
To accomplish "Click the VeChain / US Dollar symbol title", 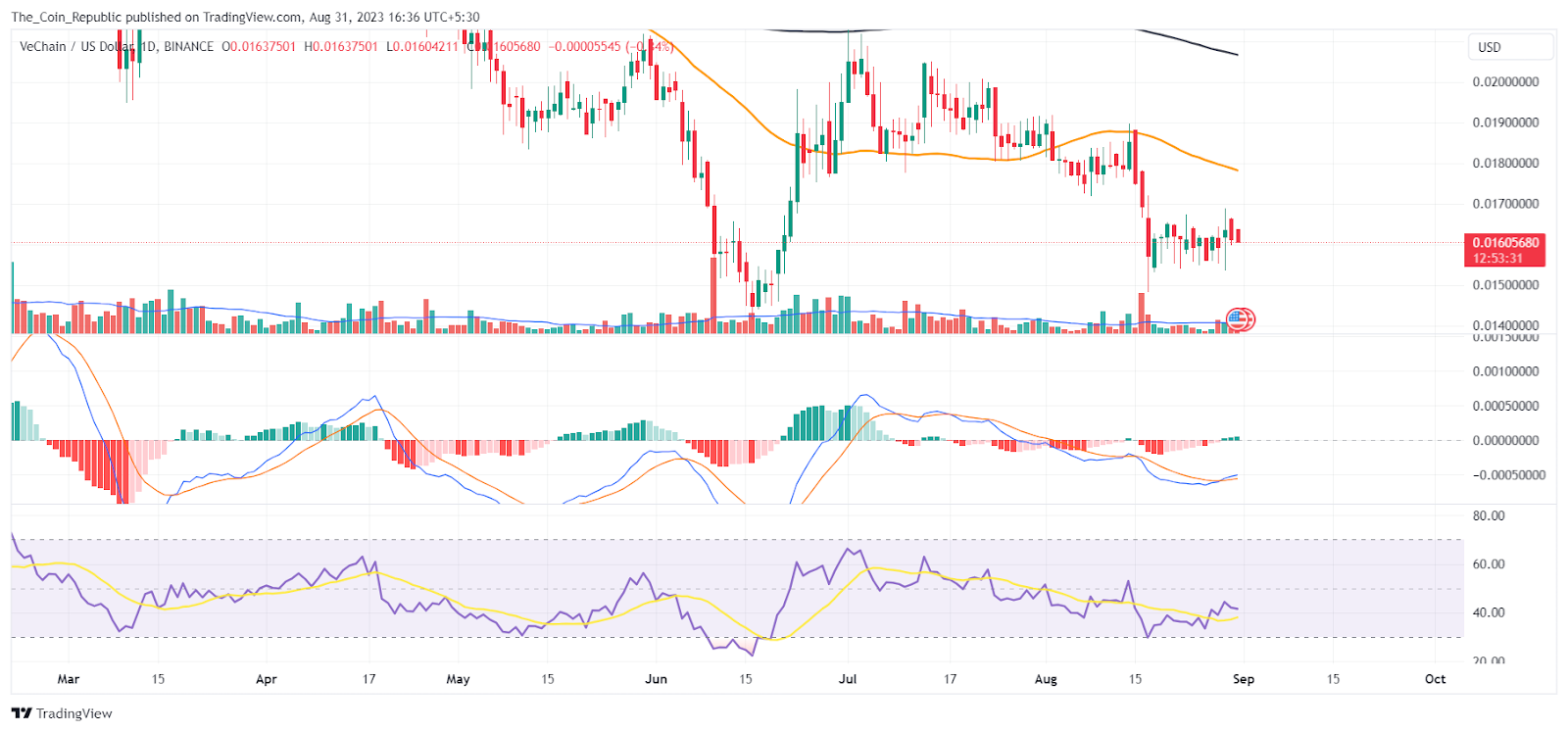I will coord(78,46).
